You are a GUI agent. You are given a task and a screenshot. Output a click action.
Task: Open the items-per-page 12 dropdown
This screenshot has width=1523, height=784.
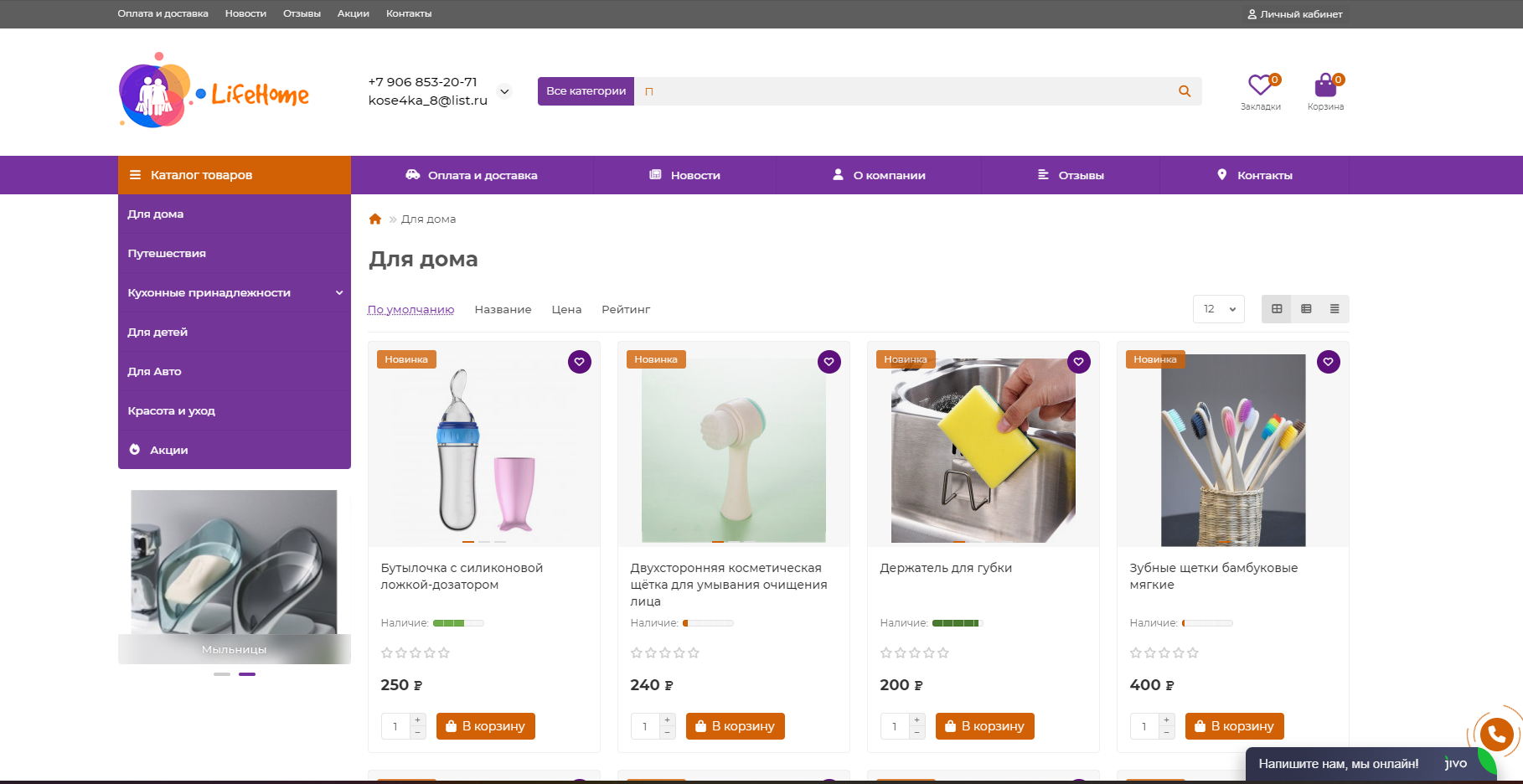point(1219,309)
